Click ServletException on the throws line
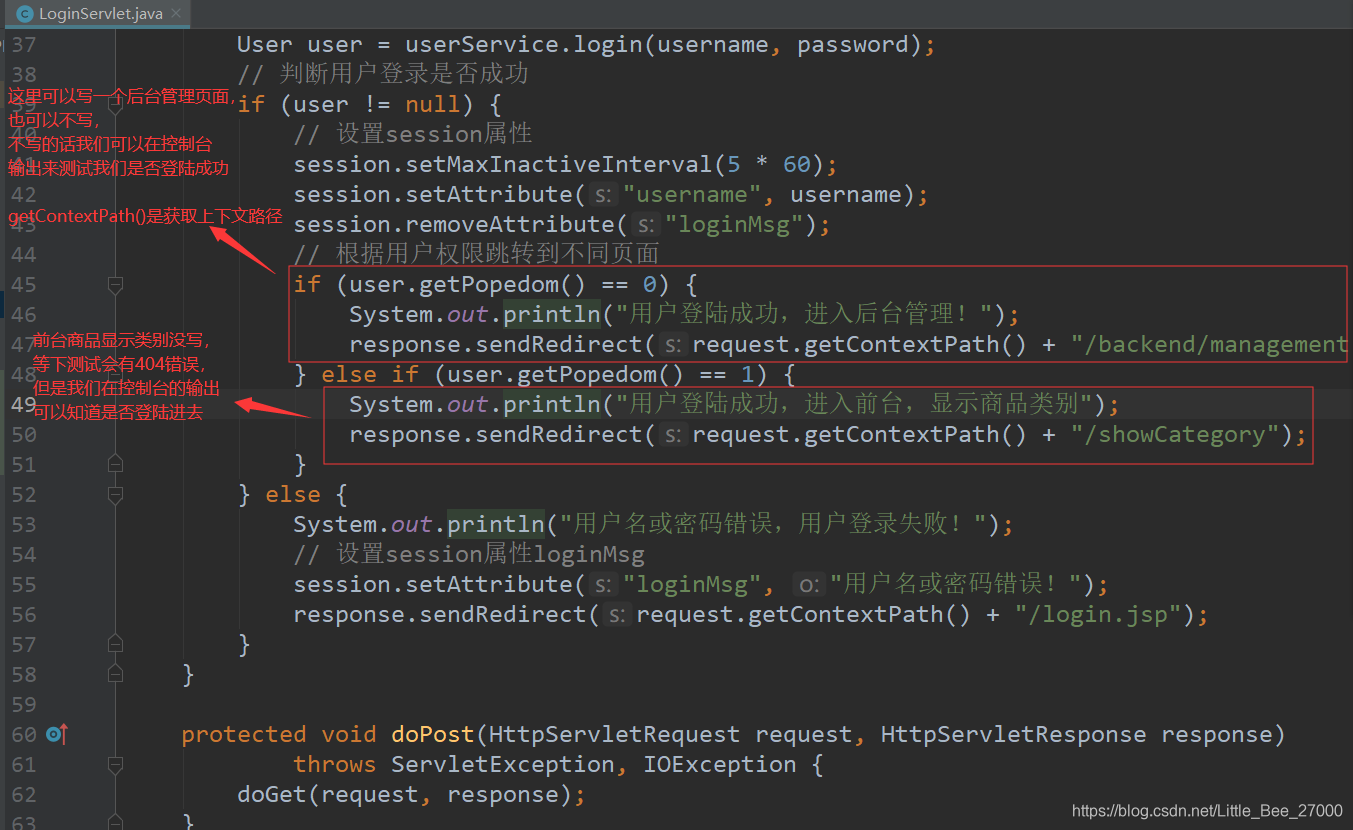 (502, 765)
